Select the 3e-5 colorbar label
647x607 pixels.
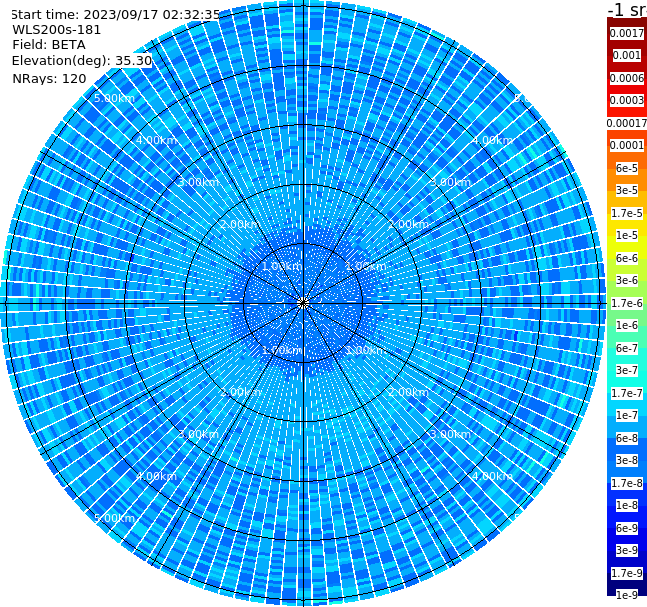tap(627, 190)
